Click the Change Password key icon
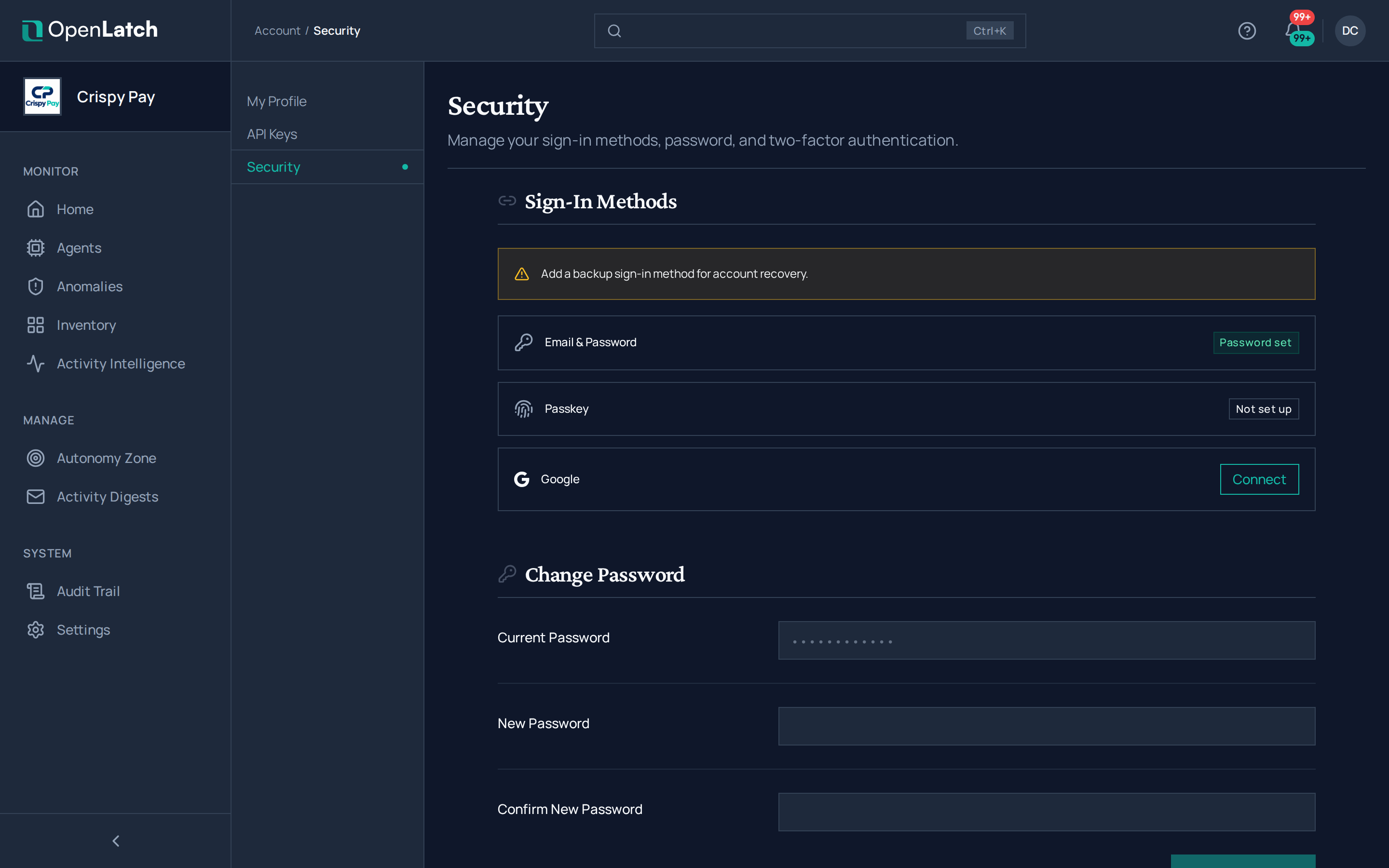The width and height of the screenshot is (1389, 868). pos(507,573)
